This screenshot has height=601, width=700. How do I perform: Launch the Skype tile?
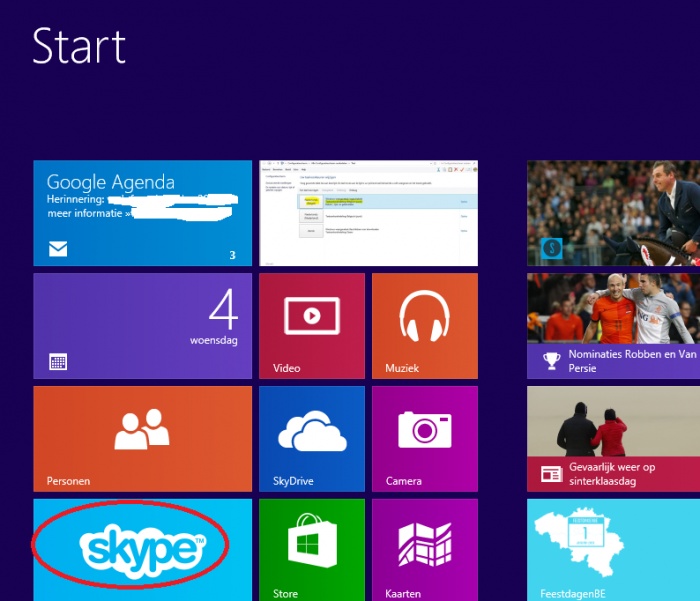(x=142, y=550)
